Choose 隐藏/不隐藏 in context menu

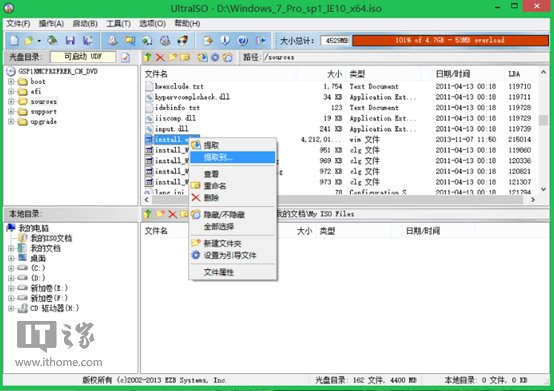(232, 215)
